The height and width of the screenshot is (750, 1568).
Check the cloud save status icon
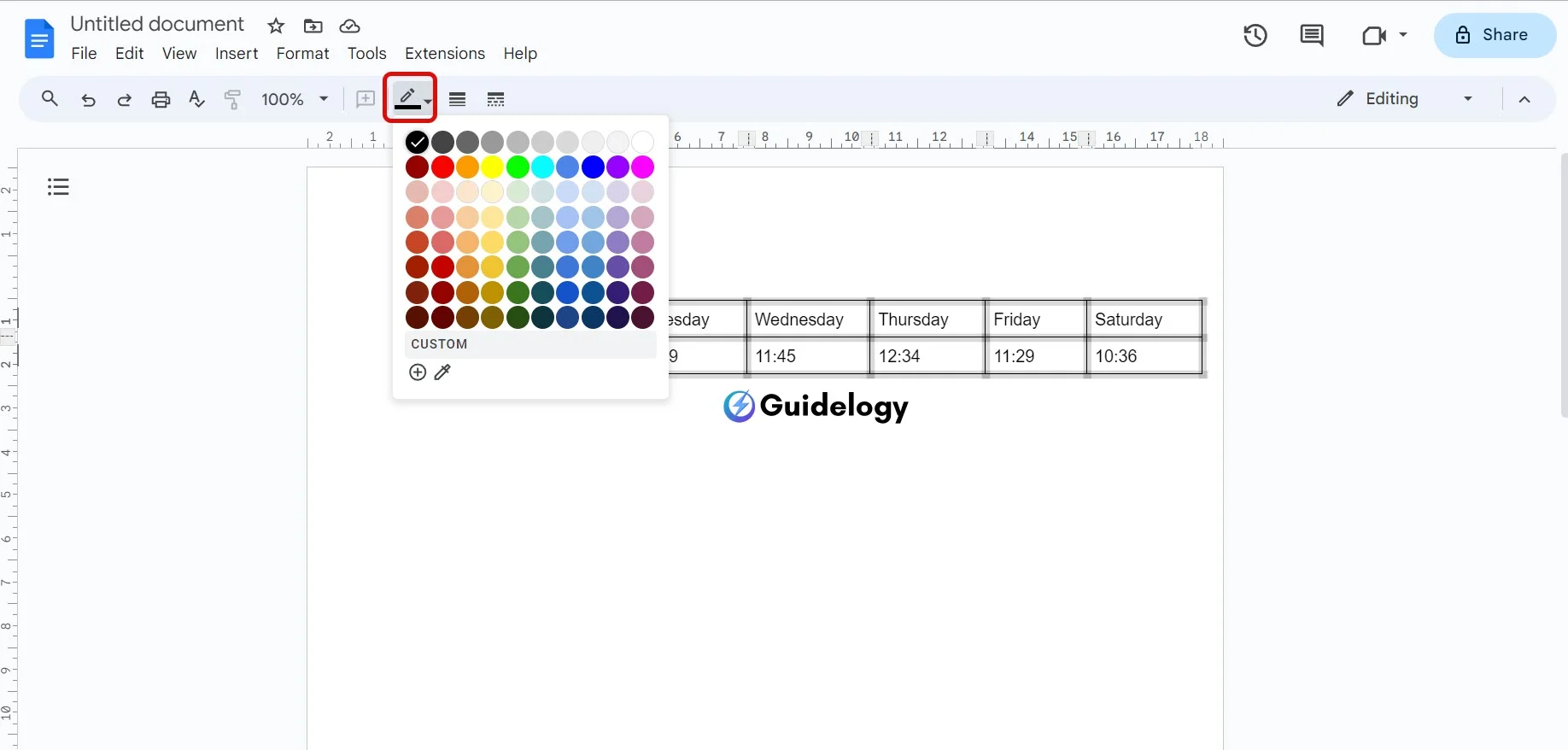pos(350,26)
